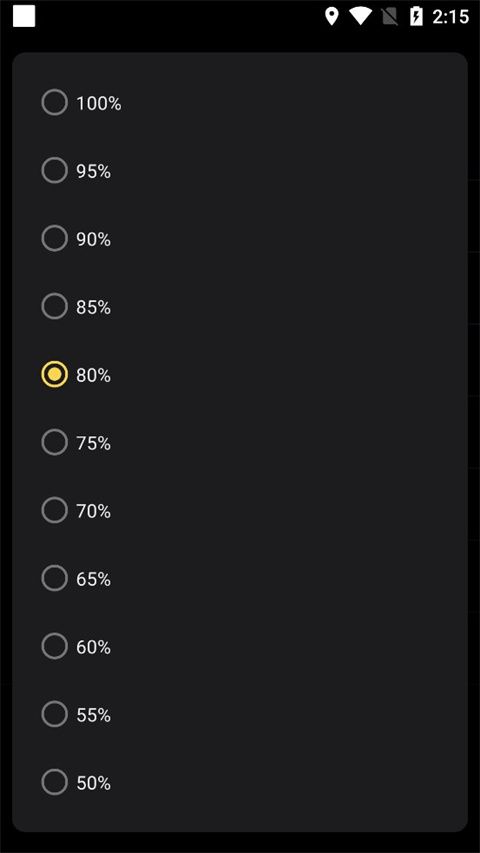Viewport: 480px width, 853px height.
Task: Select the 50% radio button
Action: click(x=54, y=783)
